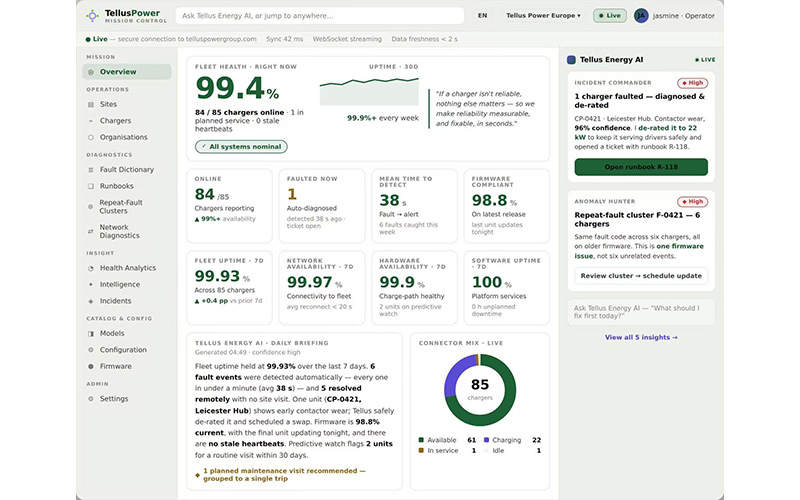Click the Overview sidebar icon
The width and height of the screenshot is (800, 500).
91,72
